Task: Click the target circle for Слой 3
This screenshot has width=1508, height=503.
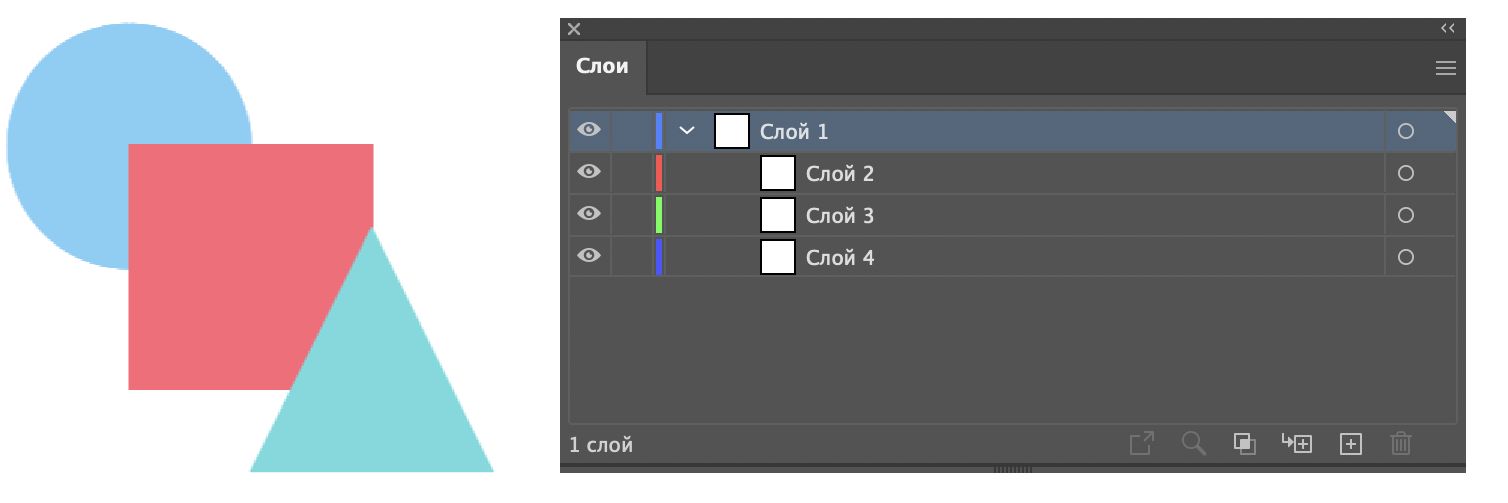Action: [1406, 215]
